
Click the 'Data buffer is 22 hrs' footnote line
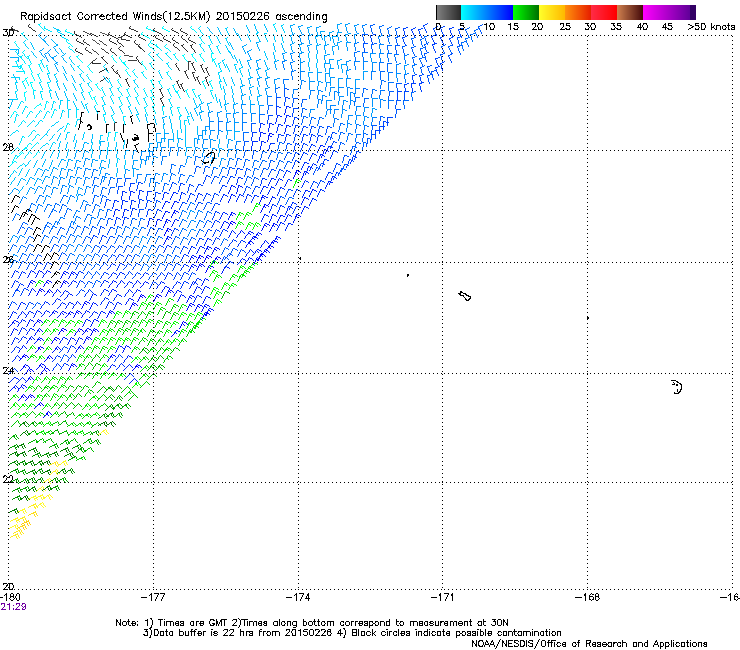coord(352,633)
